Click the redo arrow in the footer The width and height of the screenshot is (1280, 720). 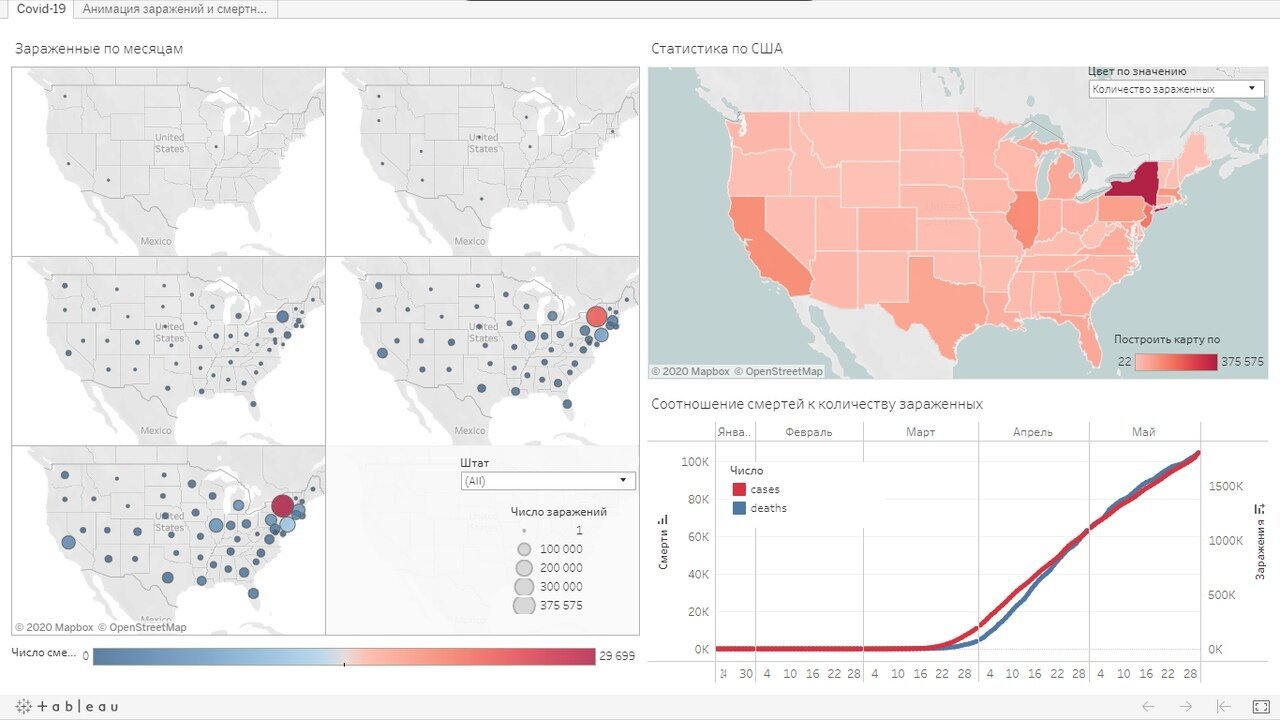click(x=1186, y=706)
